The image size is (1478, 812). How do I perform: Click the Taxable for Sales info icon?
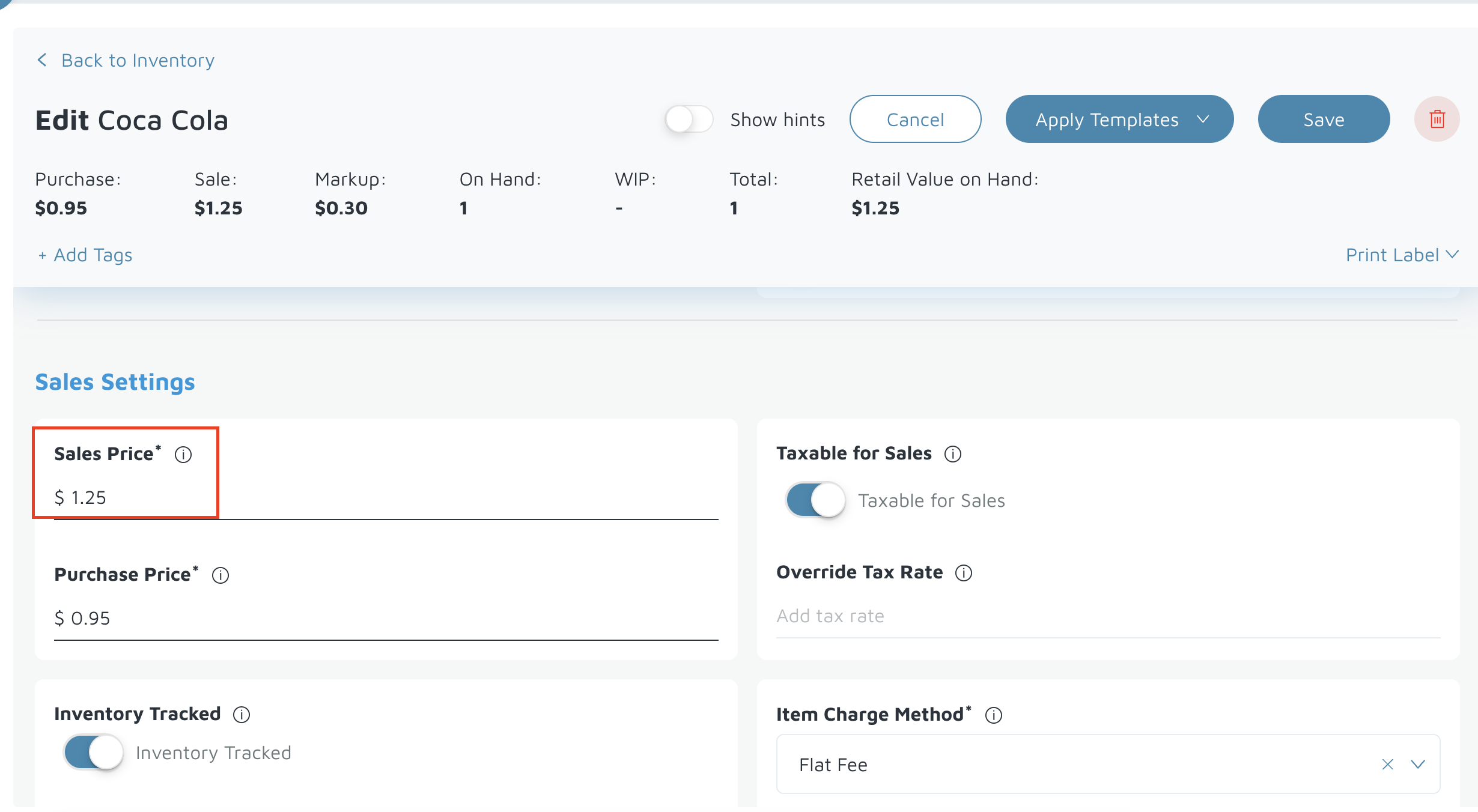tap(952, 454)
